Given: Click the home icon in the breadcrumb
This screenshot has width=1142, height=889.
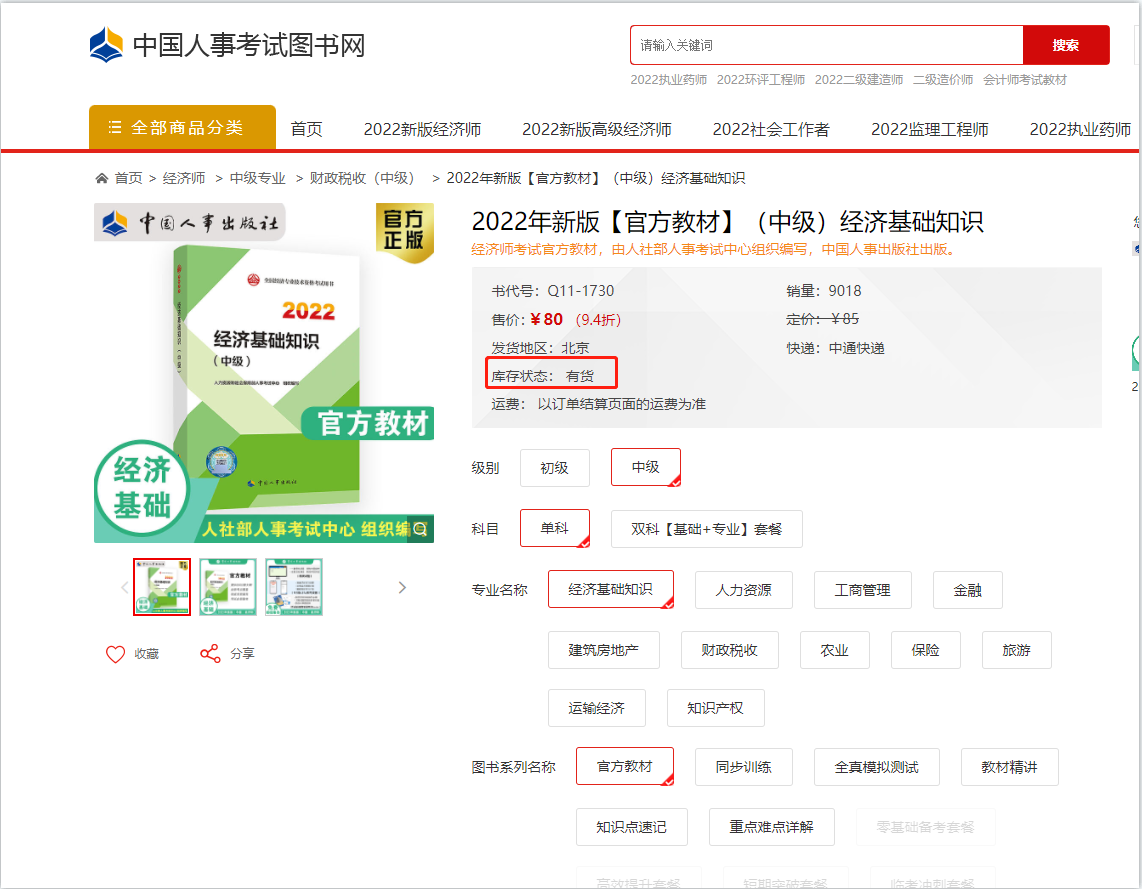Looking at the screenshot, I should click(101, 177).
